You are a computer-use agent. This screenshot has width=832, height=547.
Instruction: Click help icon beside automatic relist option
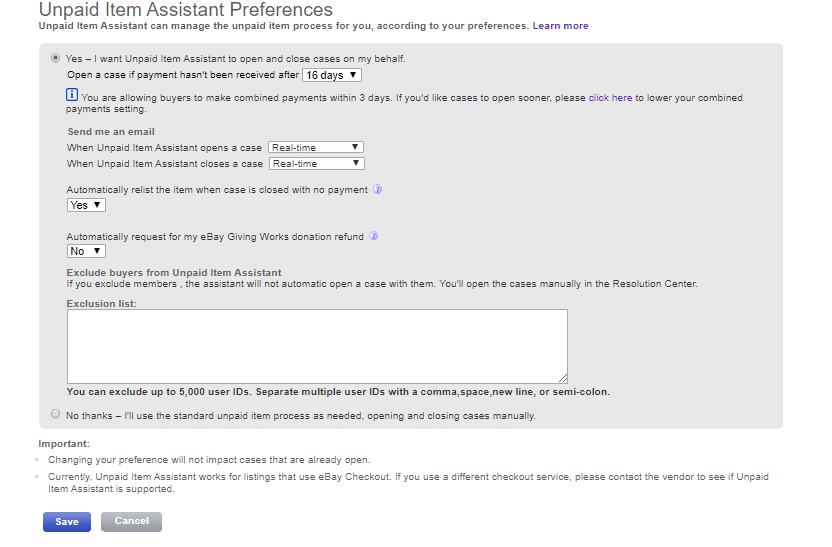(378, 190)
